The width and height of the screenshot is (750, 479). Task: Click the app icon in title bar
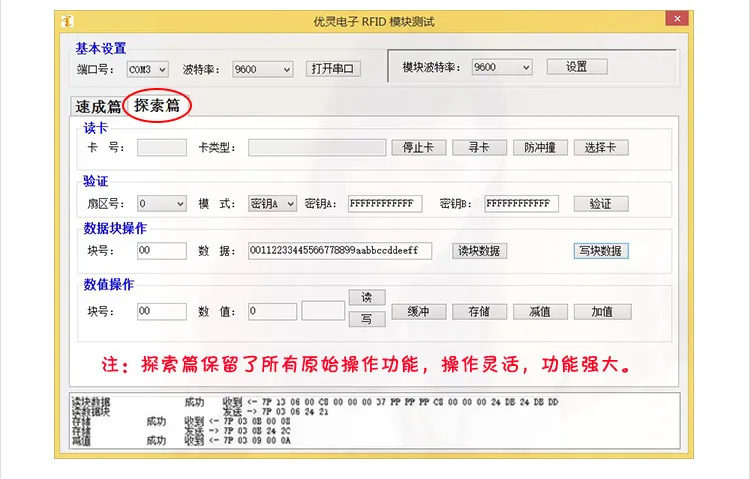[x=67, y=21]
